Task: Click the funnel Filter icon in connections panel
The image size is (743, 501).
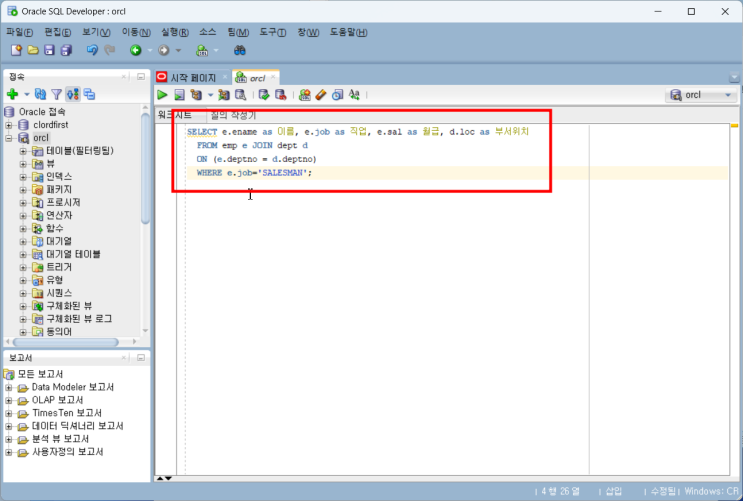Action: [x=57, y=94]
